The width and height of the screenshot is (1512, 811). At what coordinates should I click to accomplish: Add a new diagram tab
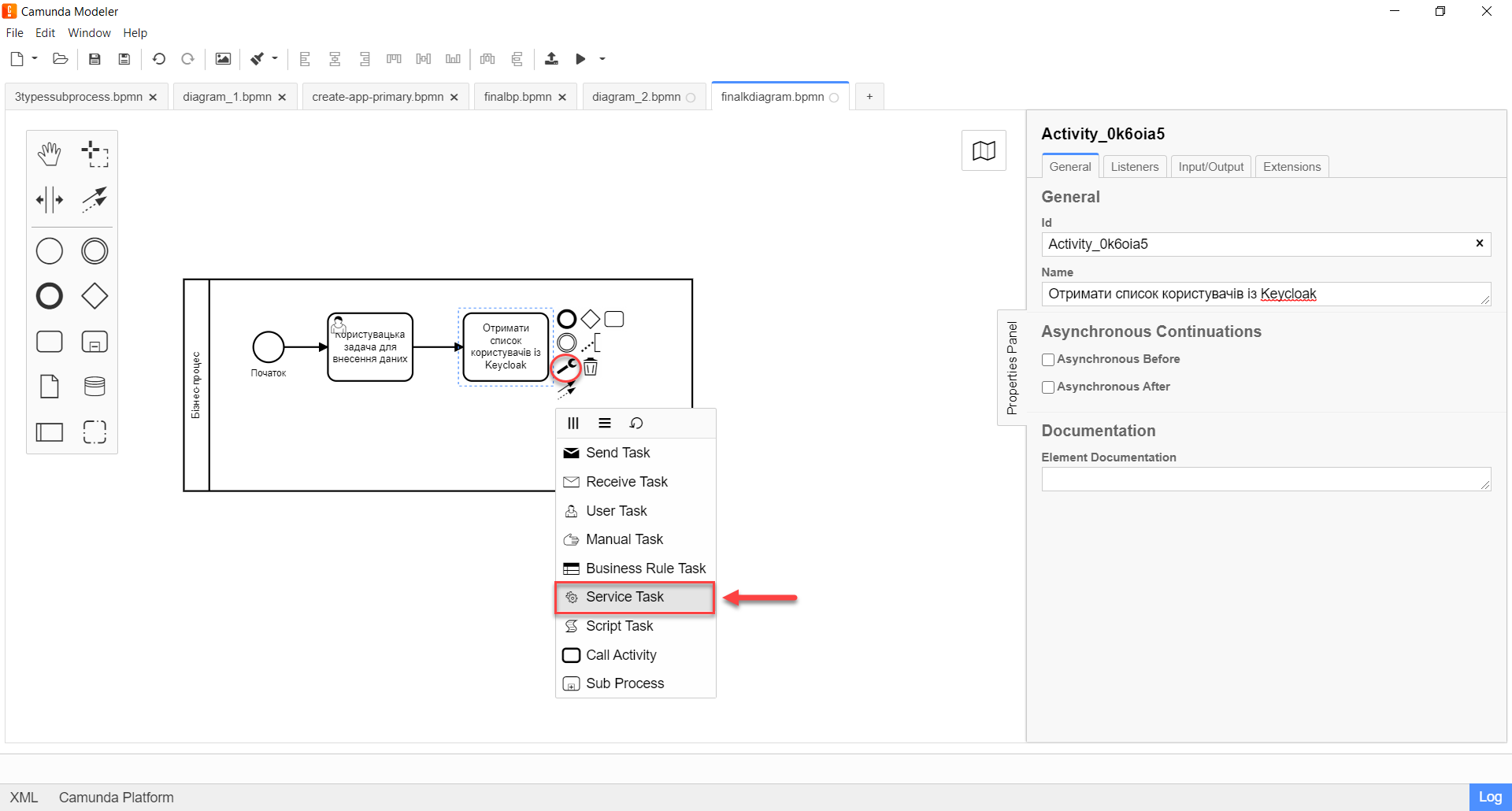[869, 97]
